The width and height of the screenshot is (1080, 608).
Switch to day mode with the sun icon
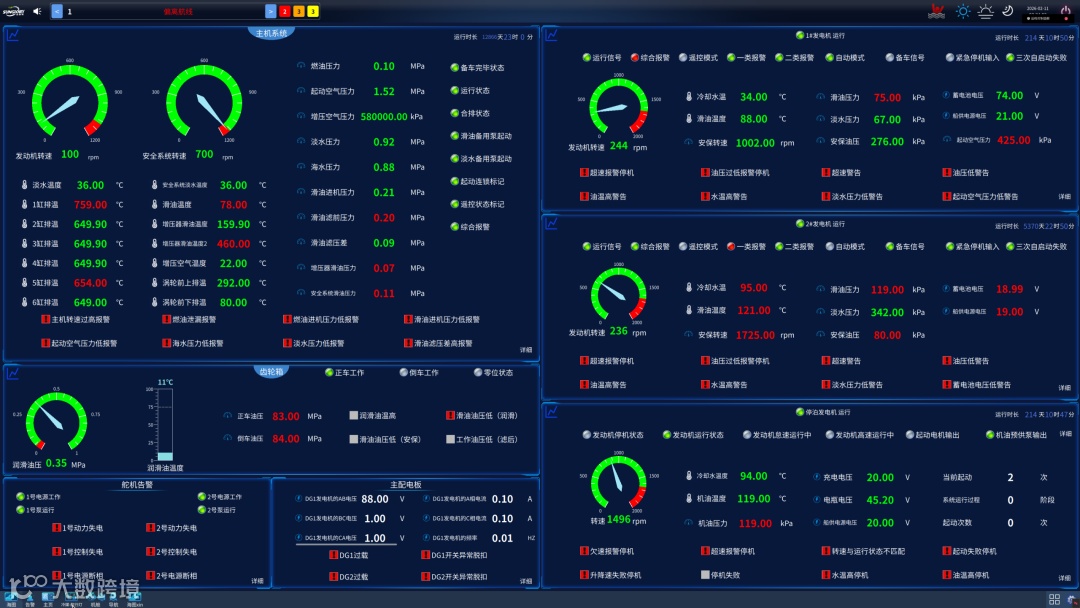(962, 11)
